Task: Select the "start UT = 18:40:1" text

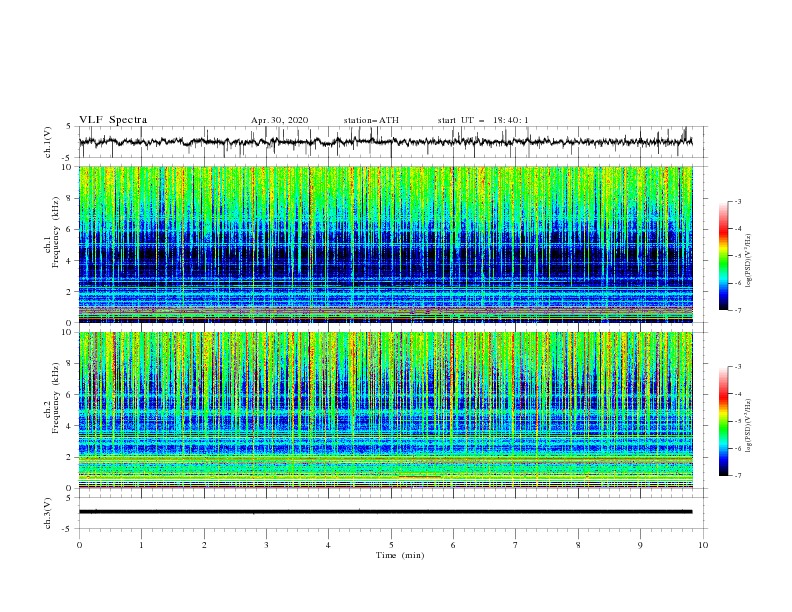Action: [483, 120]
